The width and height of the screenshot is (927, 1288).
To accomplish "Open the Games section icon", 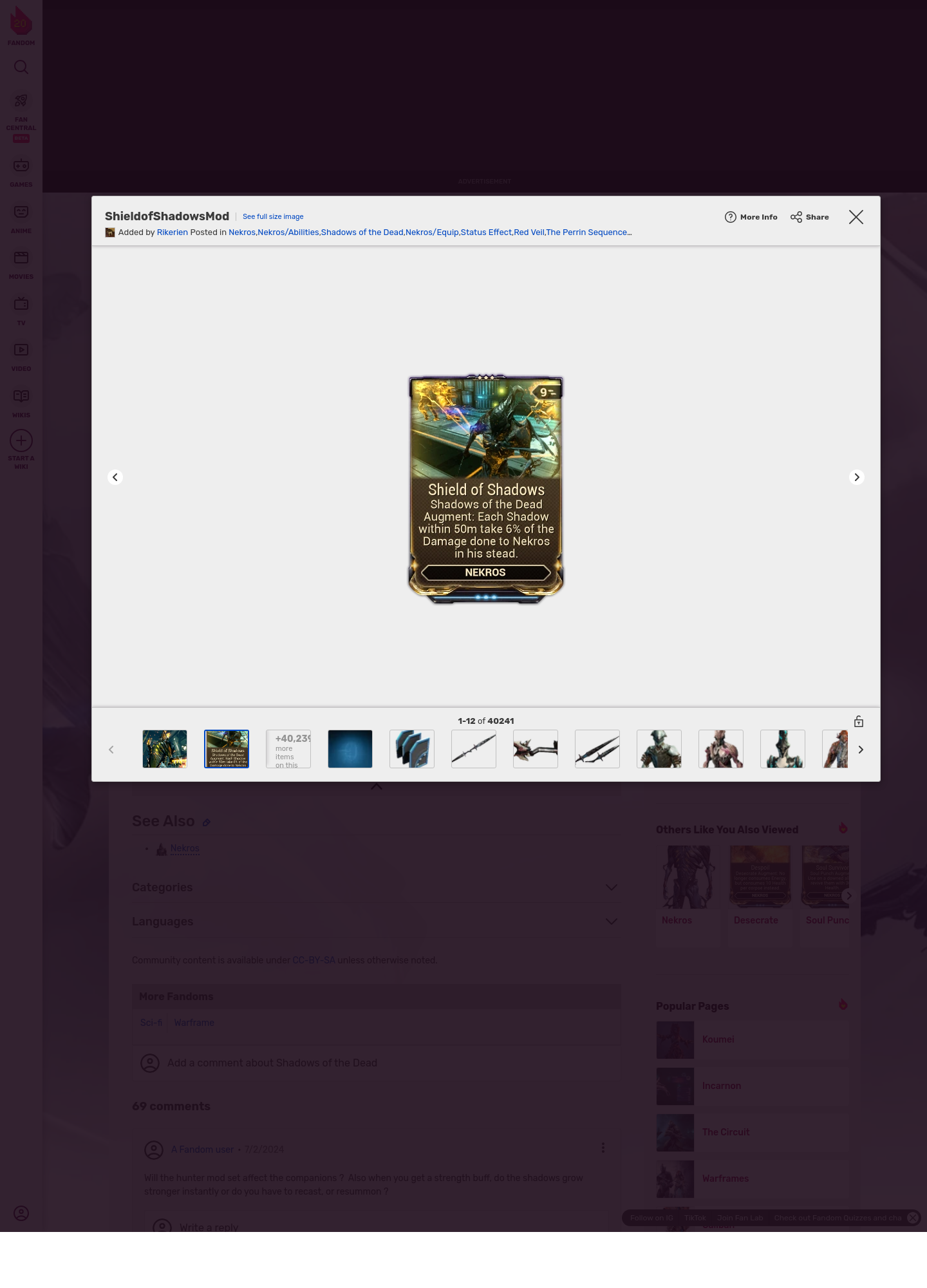I will coord(21,173).
